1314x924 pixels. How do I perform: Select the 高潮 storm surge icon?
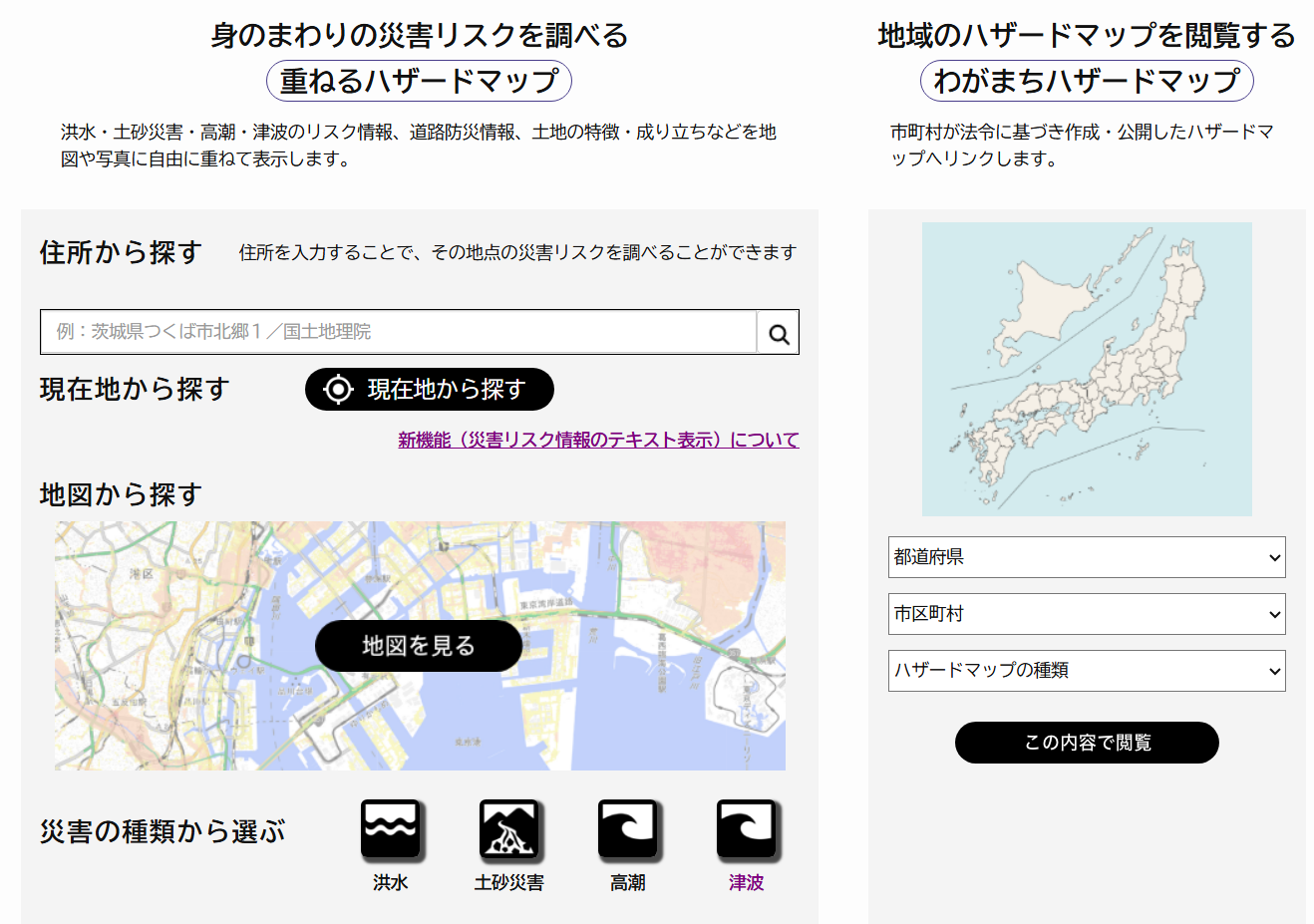628,829
